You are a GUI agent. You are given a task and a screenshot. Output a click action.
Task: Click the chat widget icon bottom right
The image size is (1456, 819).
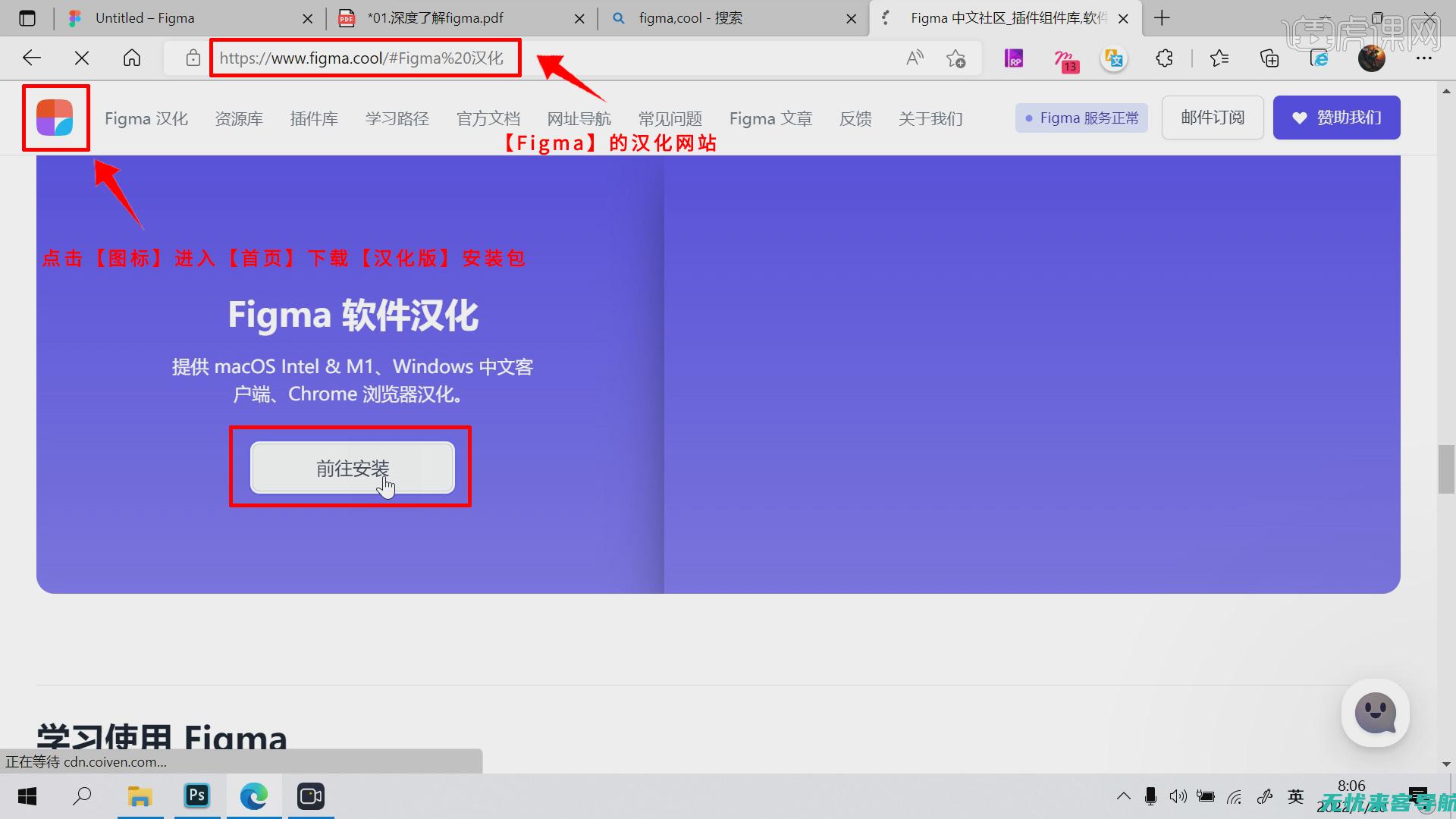click(x=1376, y=713)
